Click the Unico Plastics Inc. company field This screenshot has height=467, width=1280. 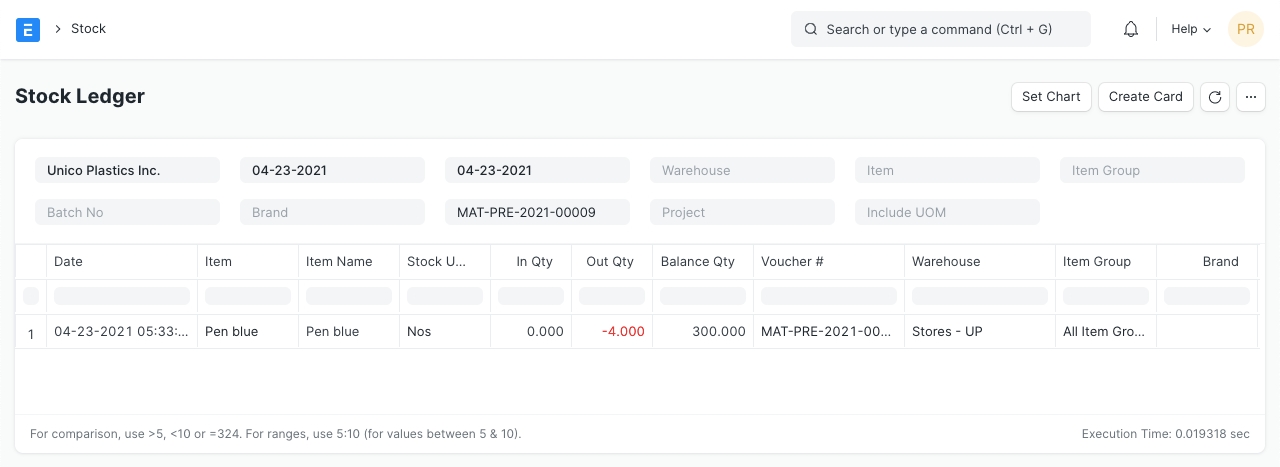127,170
